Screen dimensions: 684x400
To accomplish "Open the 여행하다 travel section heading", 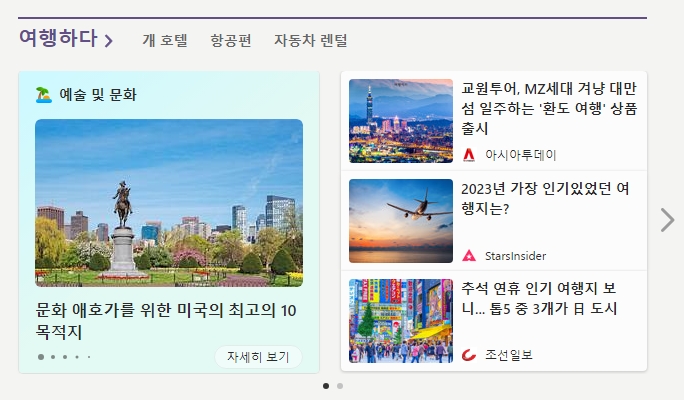I will pos(58,38).
